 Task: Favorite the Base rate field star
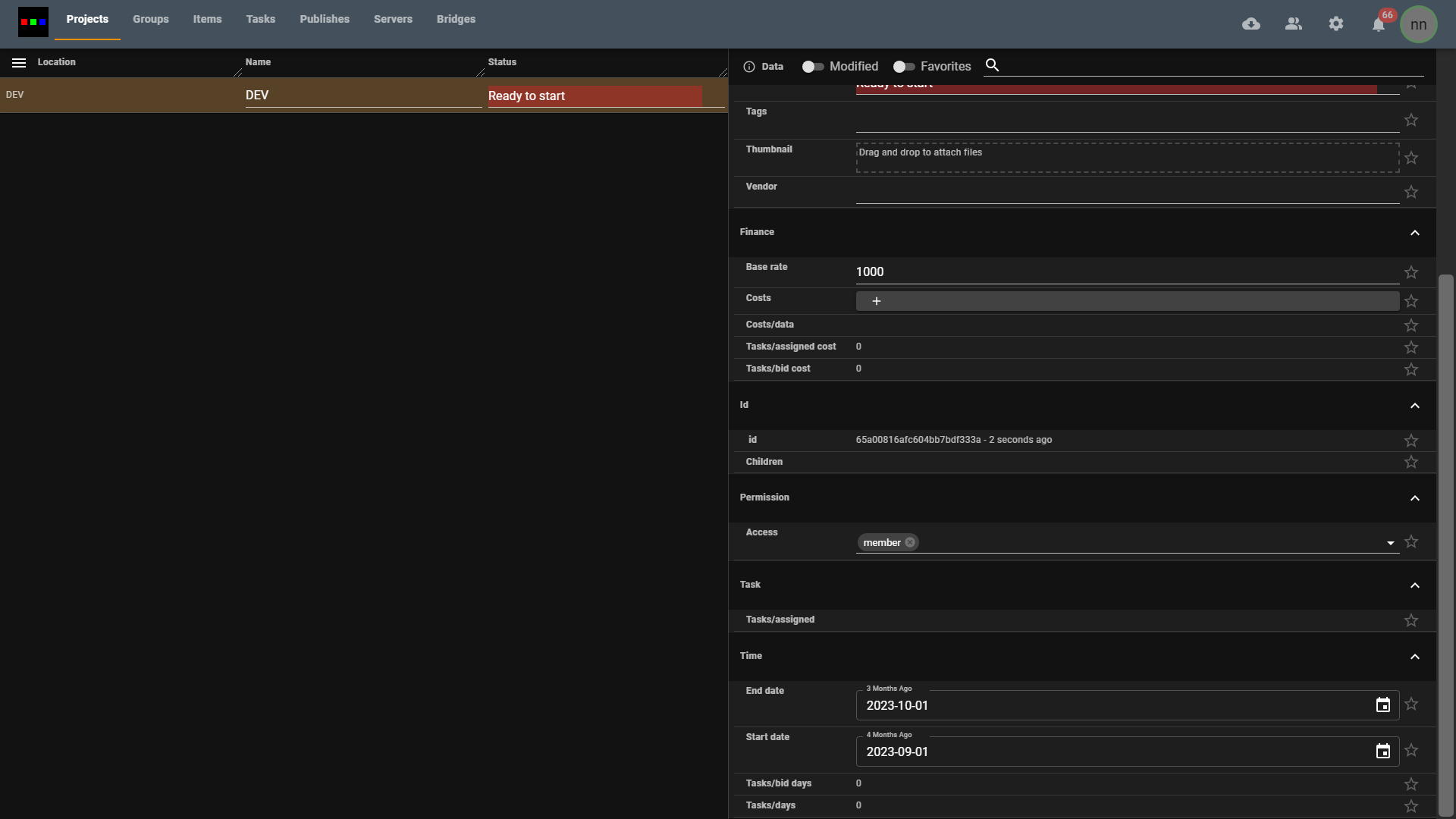(1411, 272)
